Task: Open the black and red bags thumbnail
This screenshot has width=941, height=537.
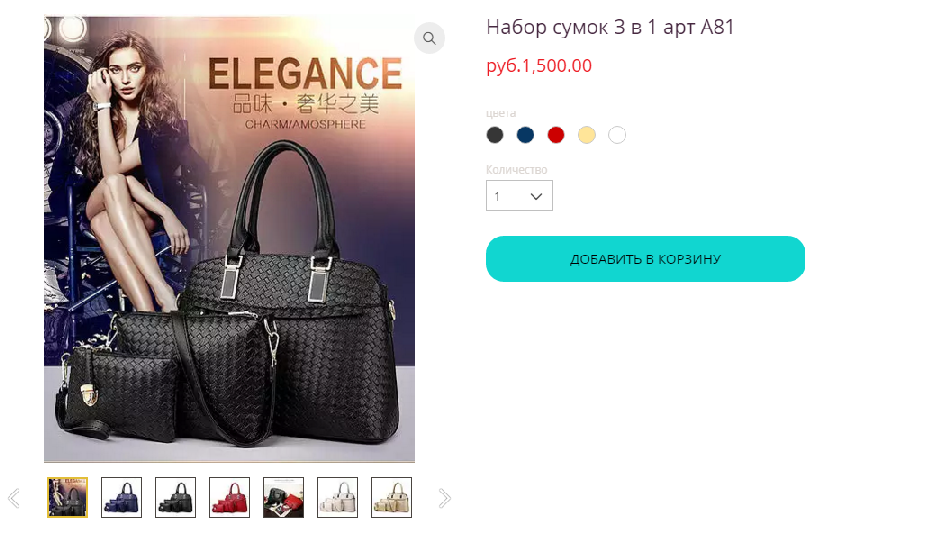Action: 284,497
